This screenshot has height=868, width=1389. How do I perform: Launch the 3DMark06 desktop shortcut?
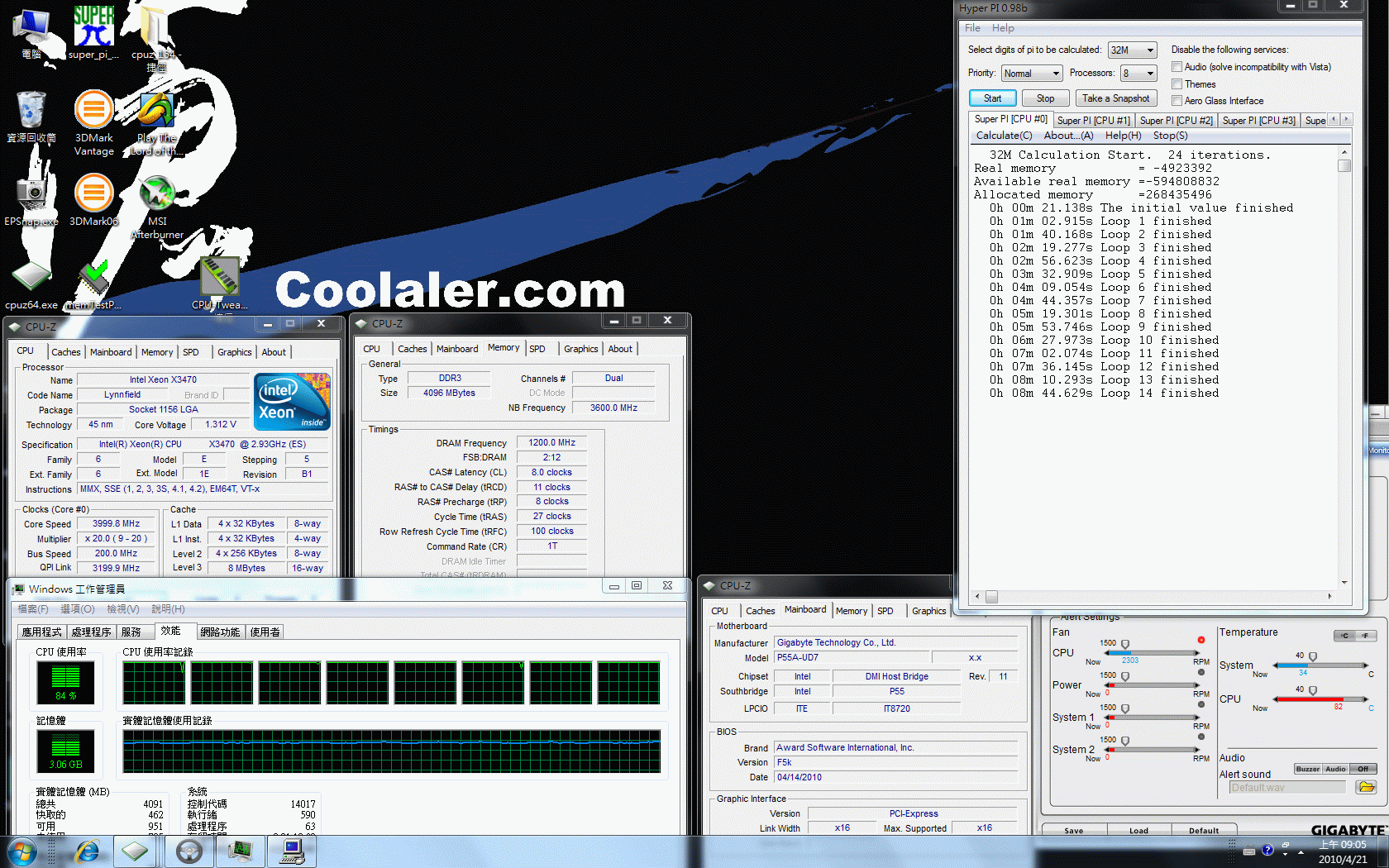94,200
